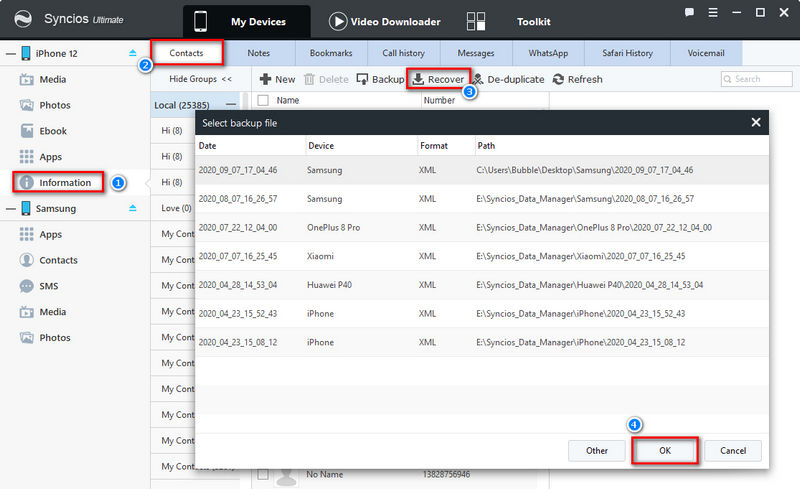Image resolution: width=800 pixels, height=489 pixels.
Task: Click New contact plus button
Action: [x=277, y=79]
